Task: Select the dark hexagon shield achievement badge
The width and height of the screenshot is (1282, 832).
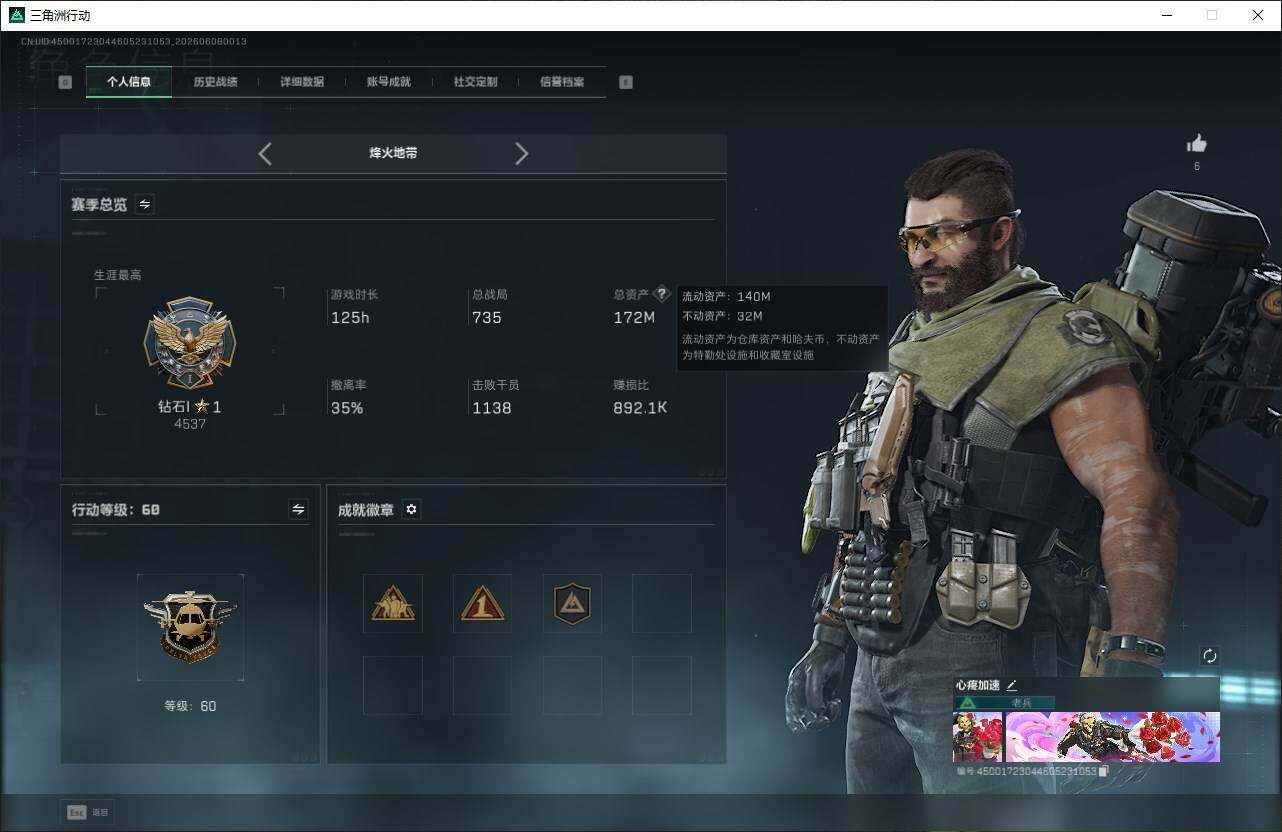Action: pos(572,603)
